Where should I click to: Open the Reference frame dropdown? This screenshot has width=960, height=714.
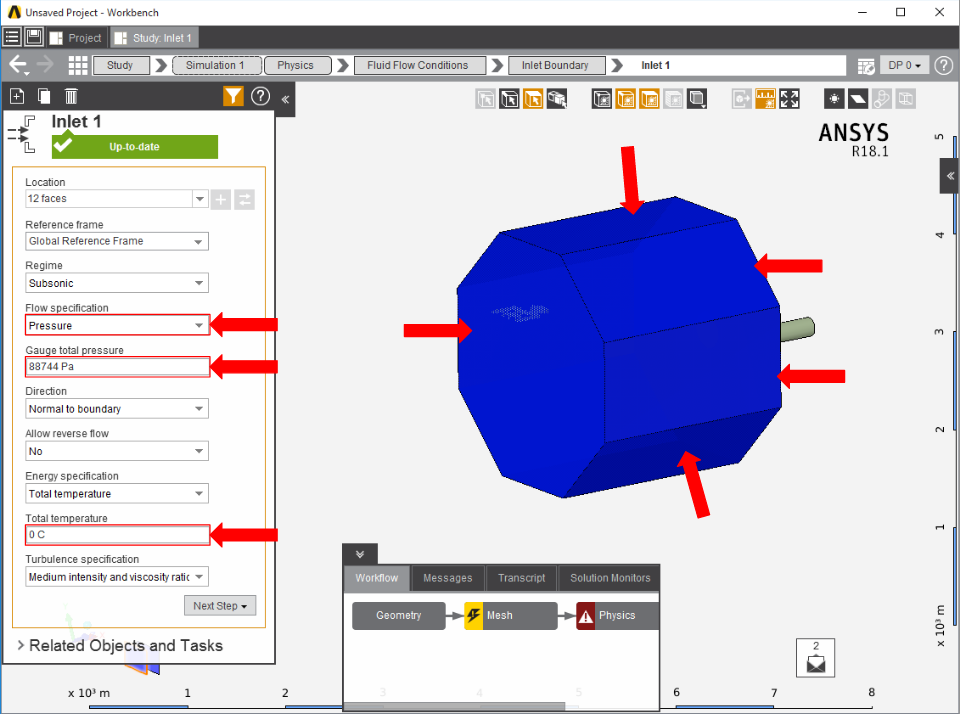pyautogui.click(x=117, y=241)
